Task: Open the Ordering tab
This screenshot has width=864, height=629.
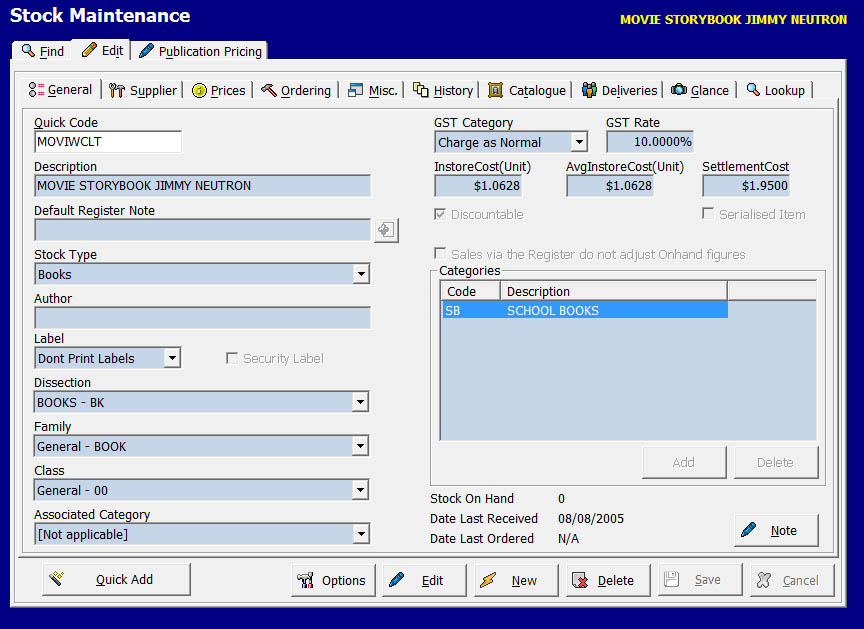Action: [x=296, y=90]
